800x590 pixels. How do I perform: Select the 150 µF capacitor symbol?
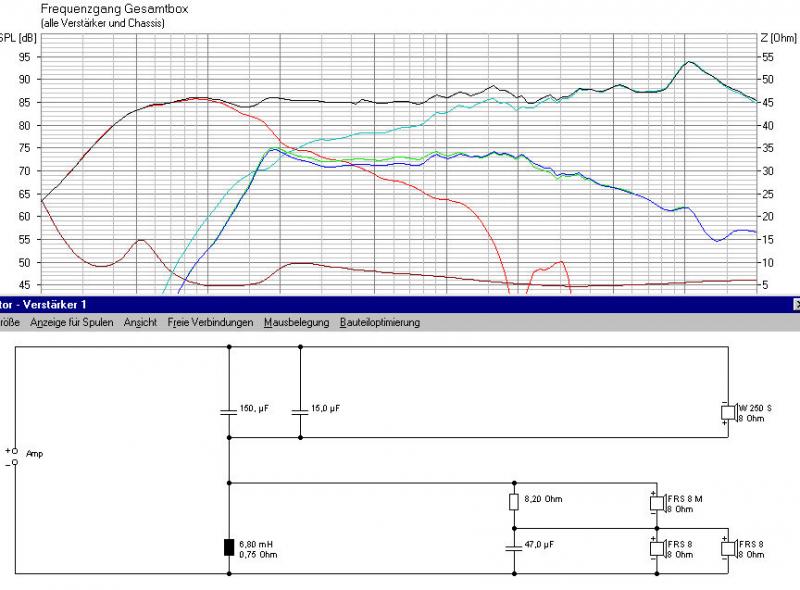pyautogui.click(x=229, y=412)
